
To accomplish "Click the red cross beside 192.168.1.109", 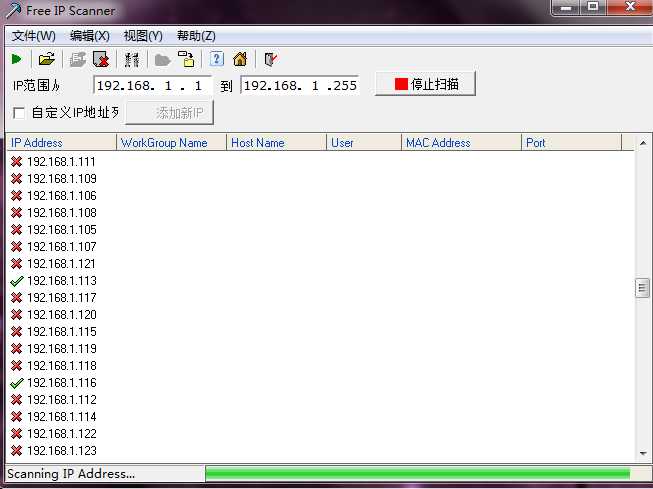I will pos(17,179).
